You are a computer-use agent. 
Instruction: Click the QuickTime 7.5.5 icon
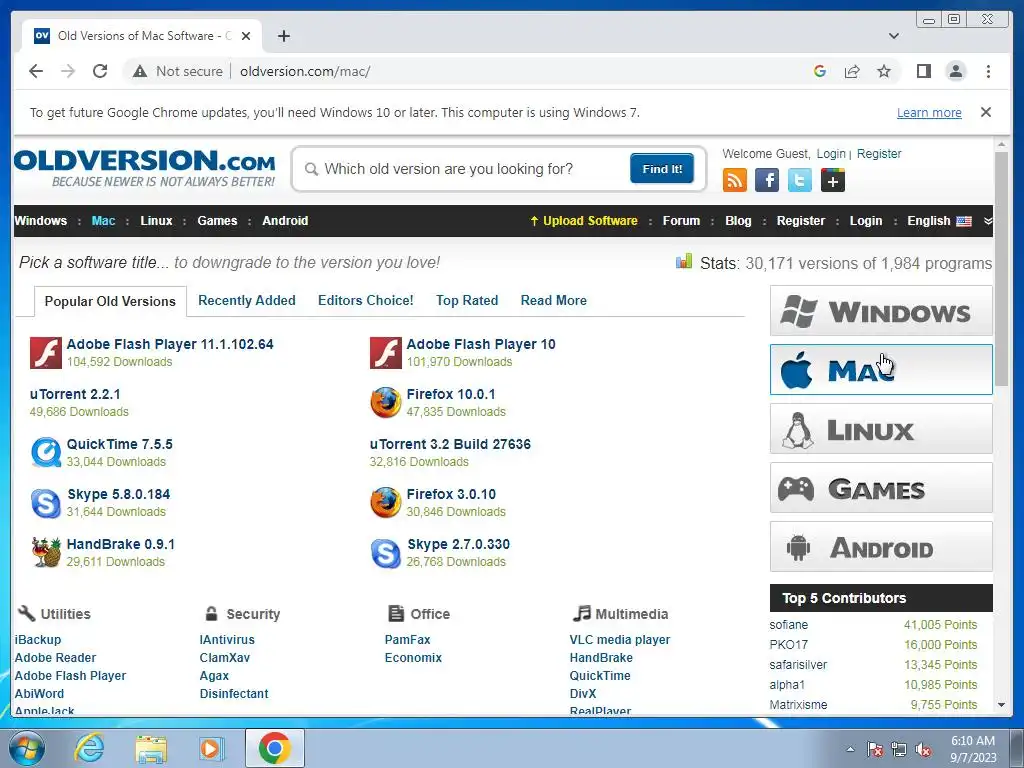point(46,453)
